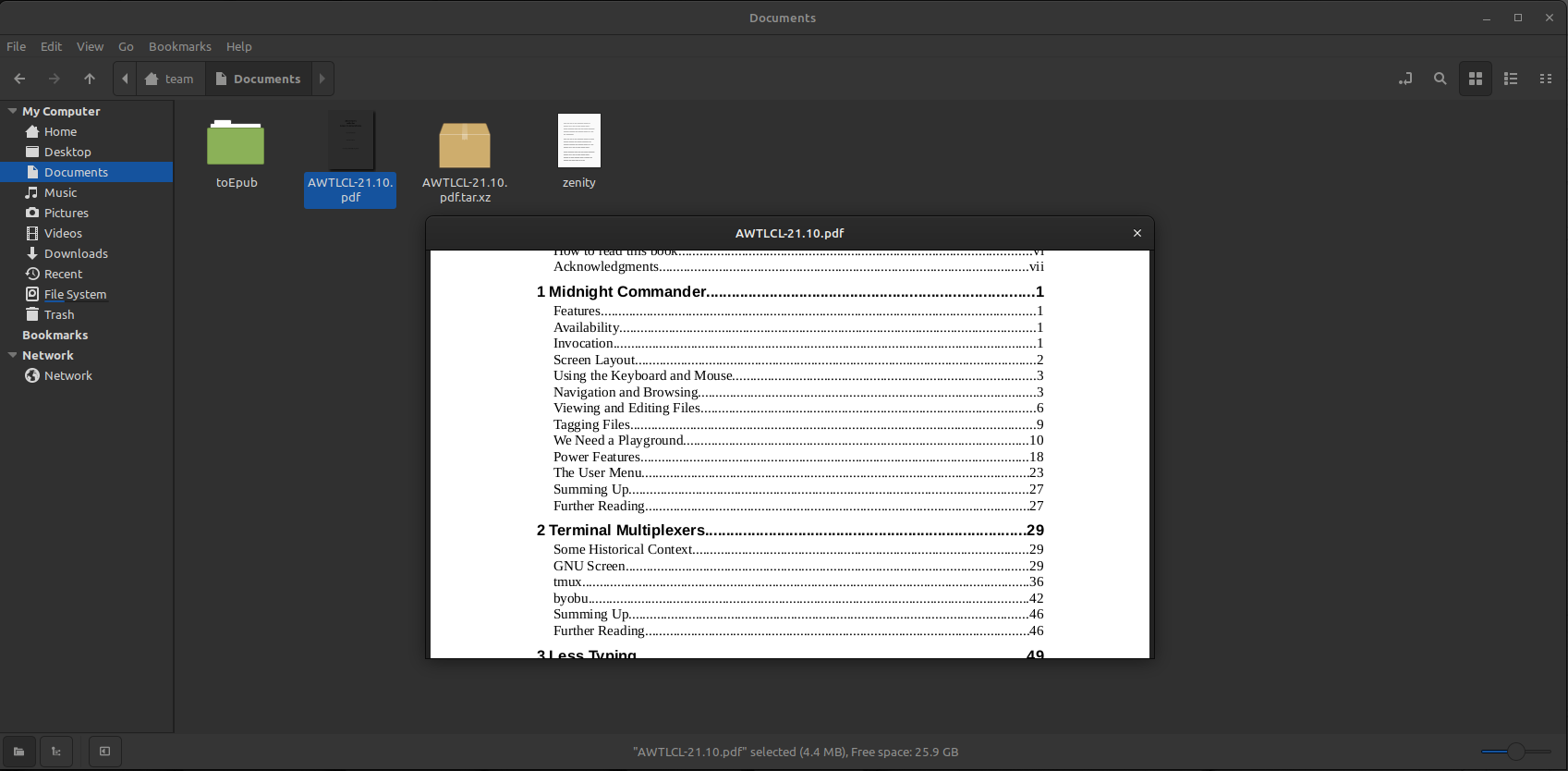Image resolution: width=1568 pixels, height=771 pixels.
Task: Open the Help menu
Action: point(239,46)
